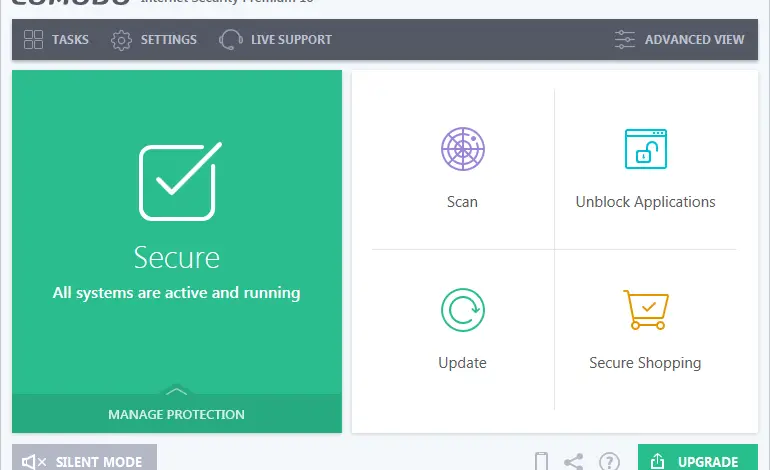The image size is (770, 470).
Task: Click the Secure checkmark status box
Action: (176, 182)
